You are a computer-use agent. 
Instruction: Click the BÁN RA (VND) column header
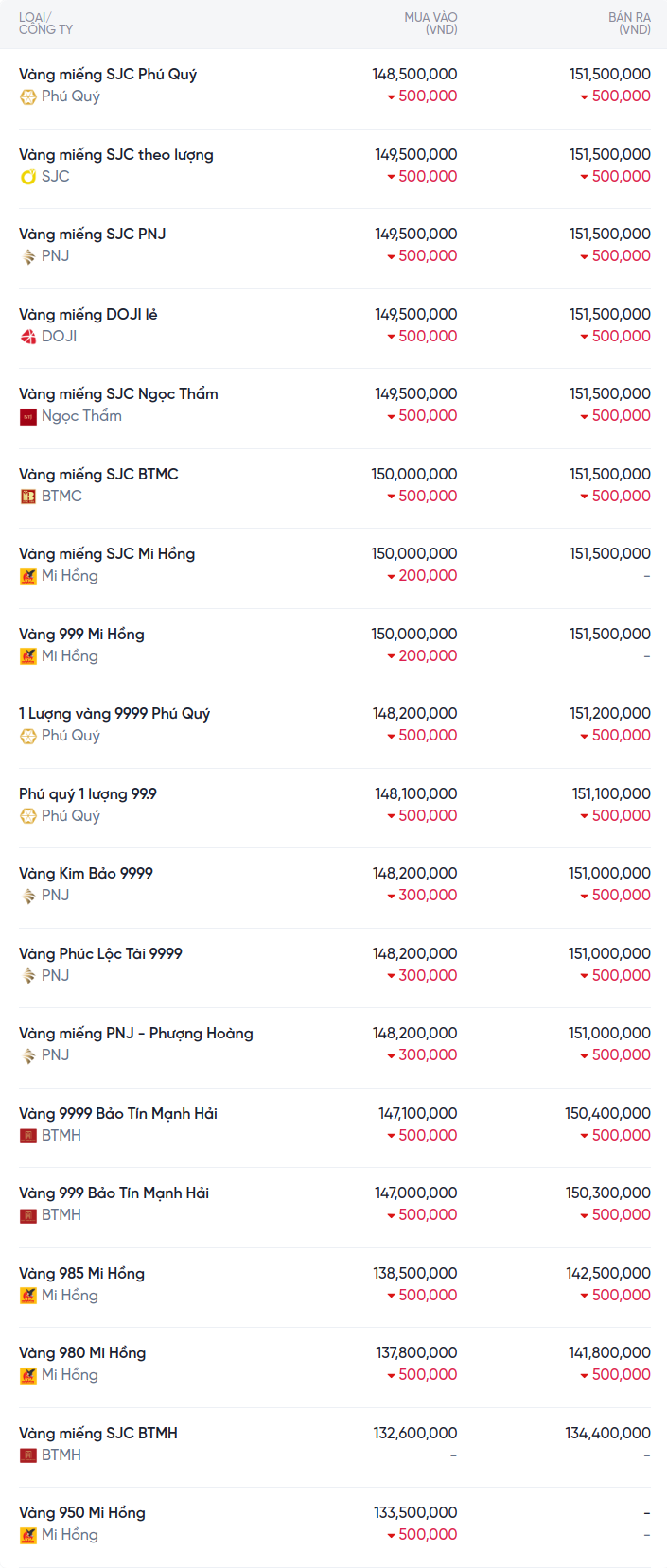(x=629, y=24)
